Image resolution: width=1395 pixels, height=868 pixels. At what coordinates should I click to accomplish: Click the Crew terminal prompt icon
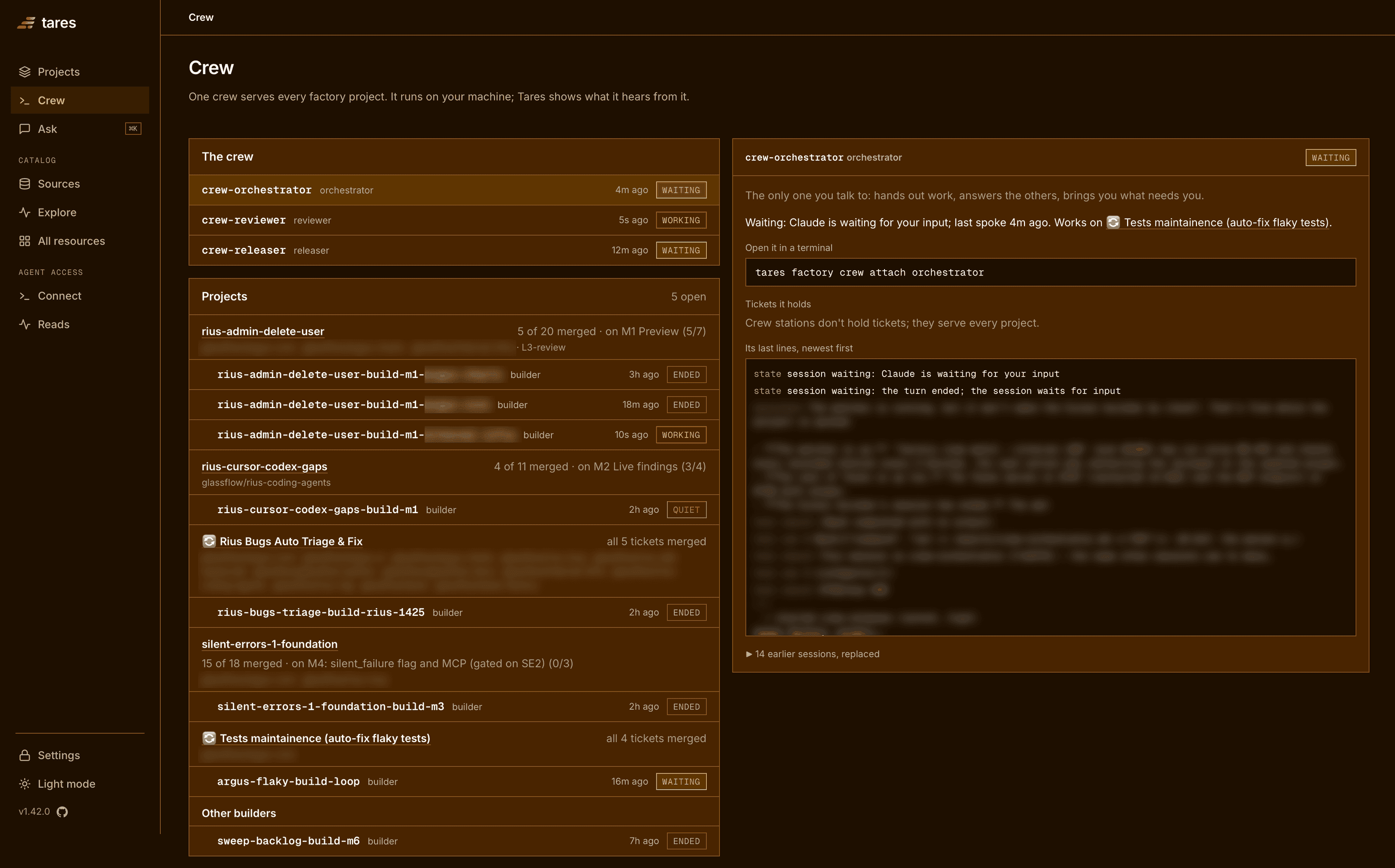[x=25, y=101]
